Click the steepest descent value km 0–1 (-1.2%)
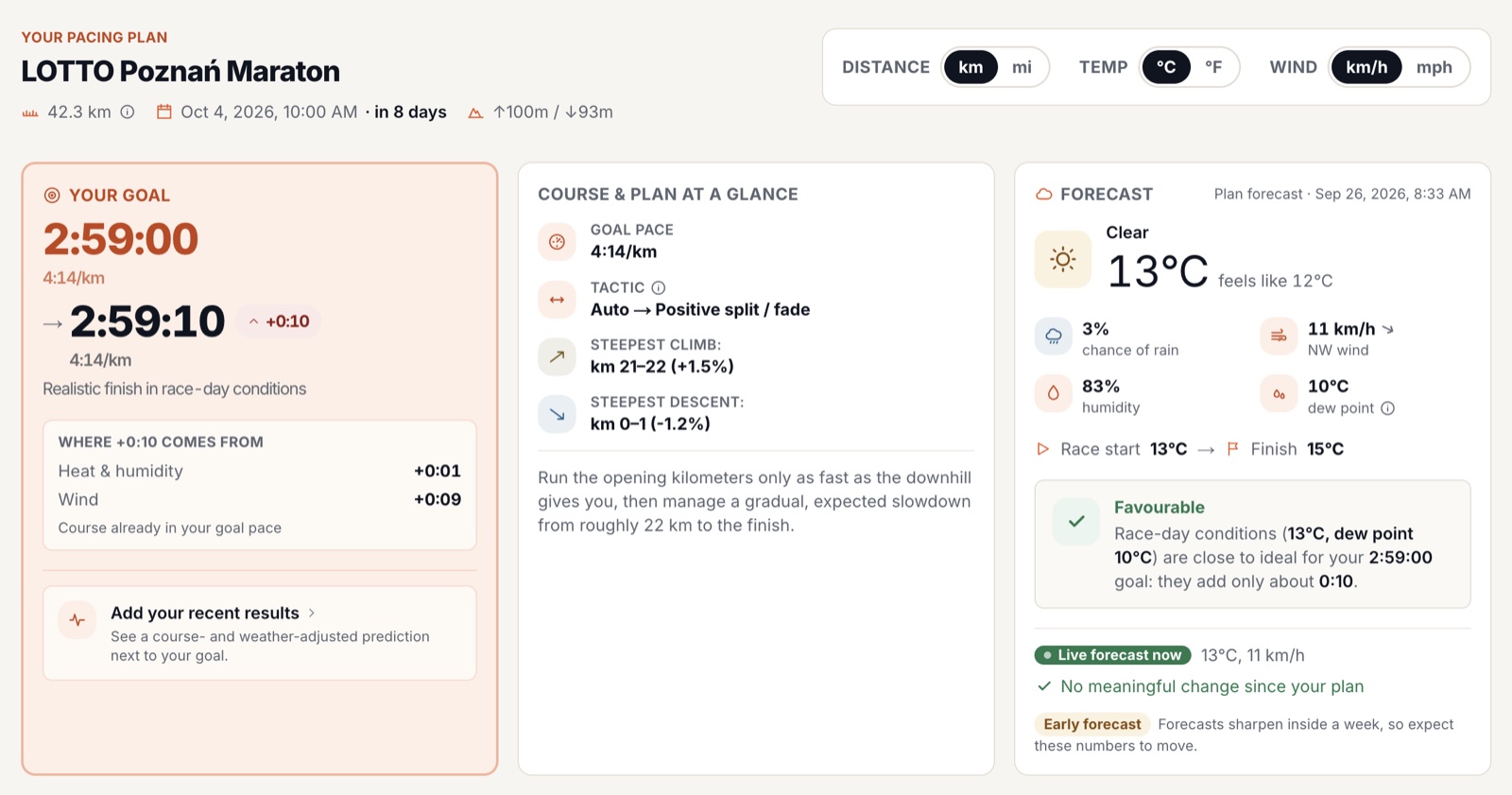 click(650, 423)
